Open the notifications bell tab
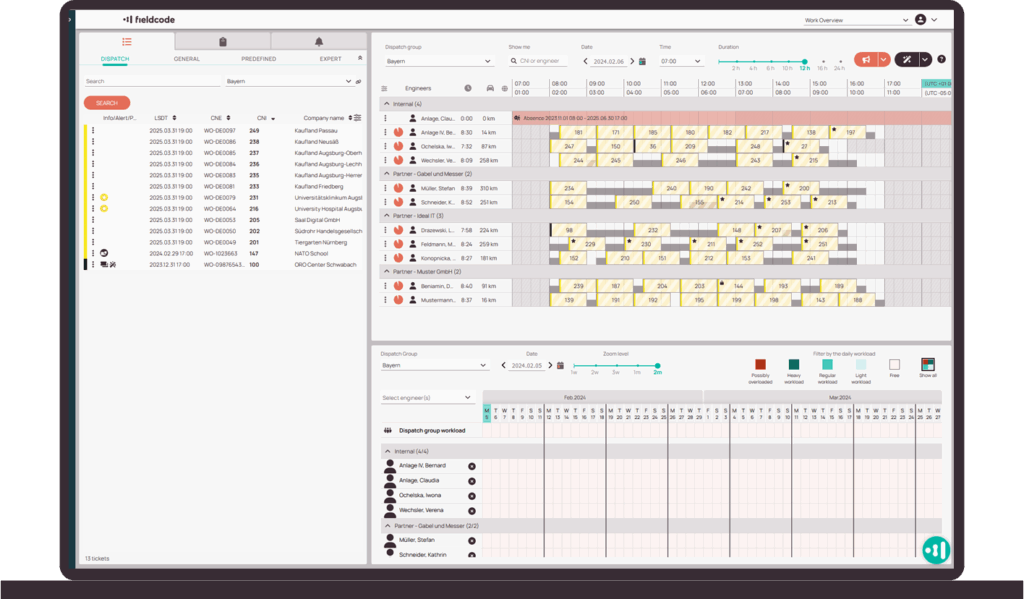 (x=319, y=42)
